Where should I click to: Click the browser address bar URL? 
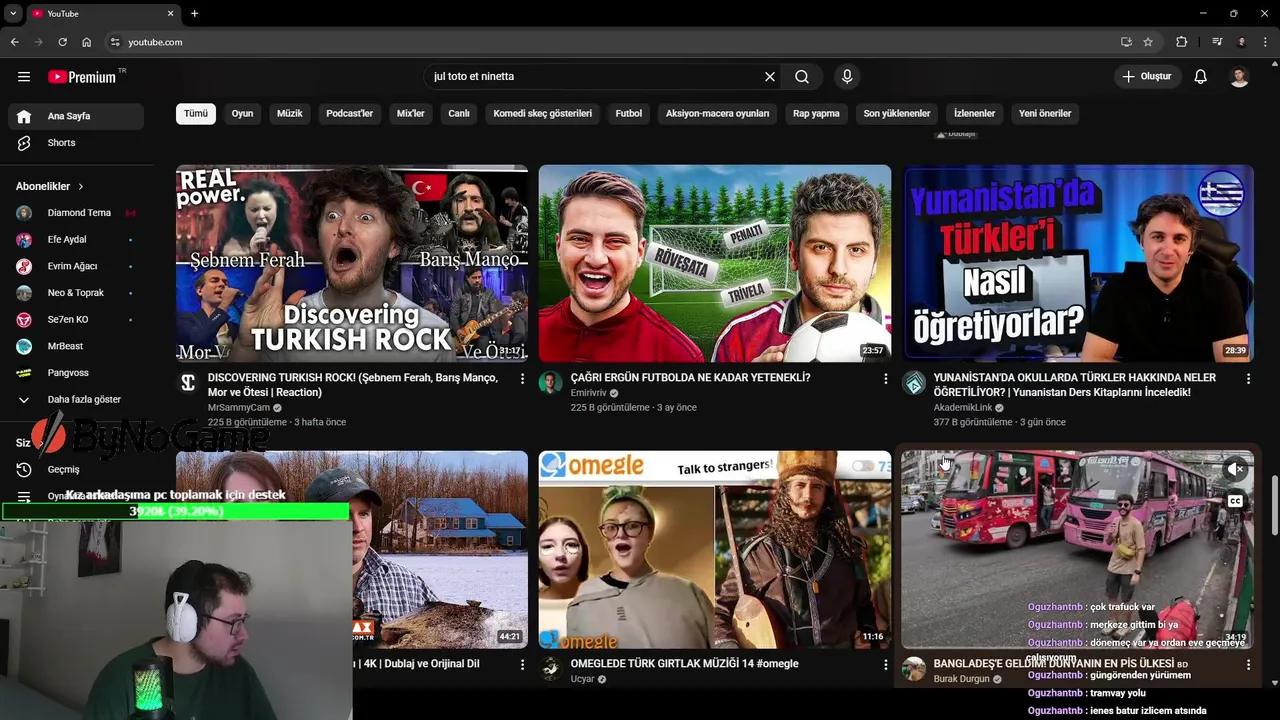[155, 42]
